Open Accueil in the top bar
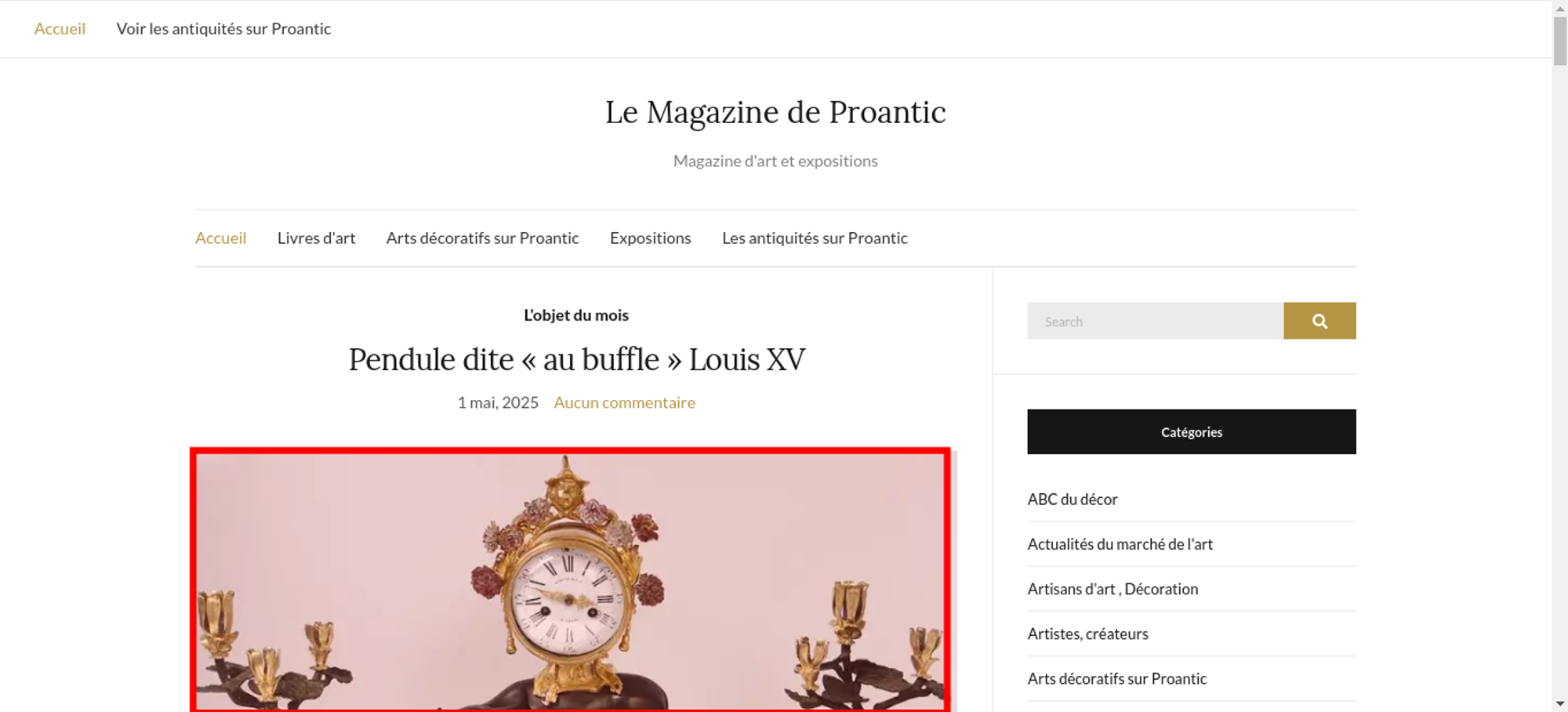Image resolution: width=1568 pixels, height=712 pixels. tap(60, 29)
